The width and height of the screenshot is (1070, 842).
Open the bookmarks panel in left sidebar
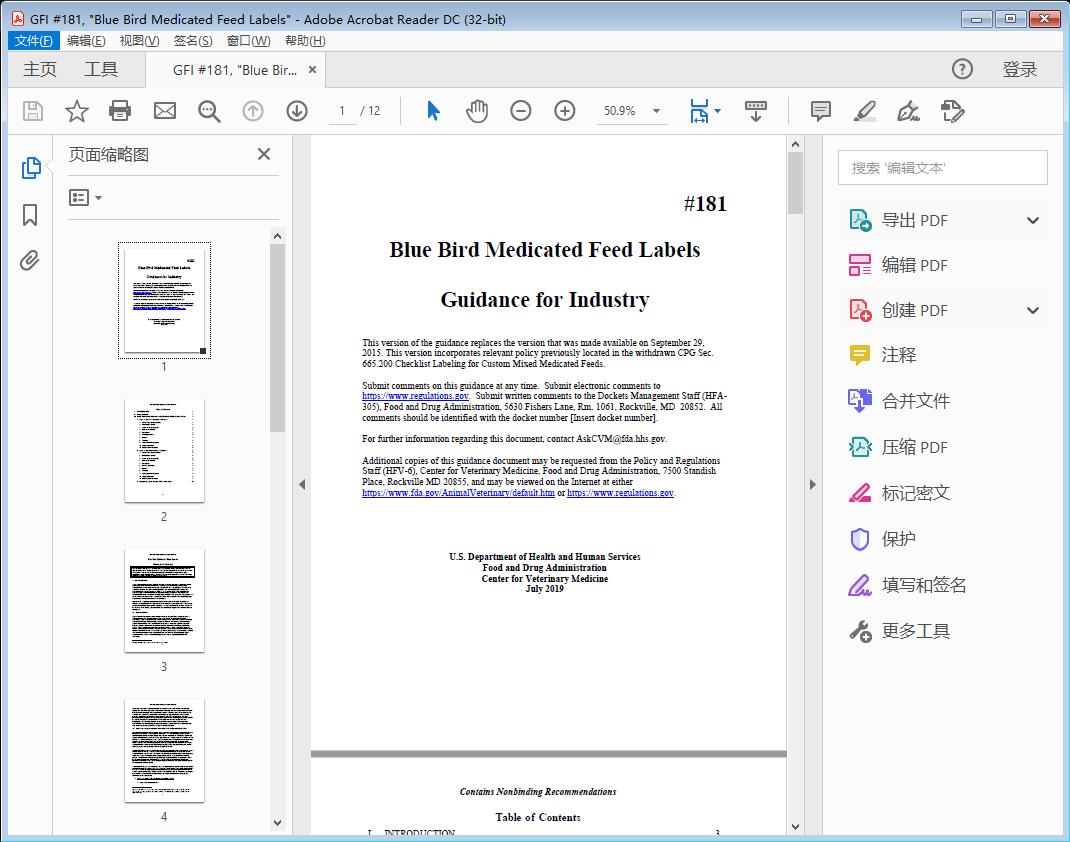point(30,215)
